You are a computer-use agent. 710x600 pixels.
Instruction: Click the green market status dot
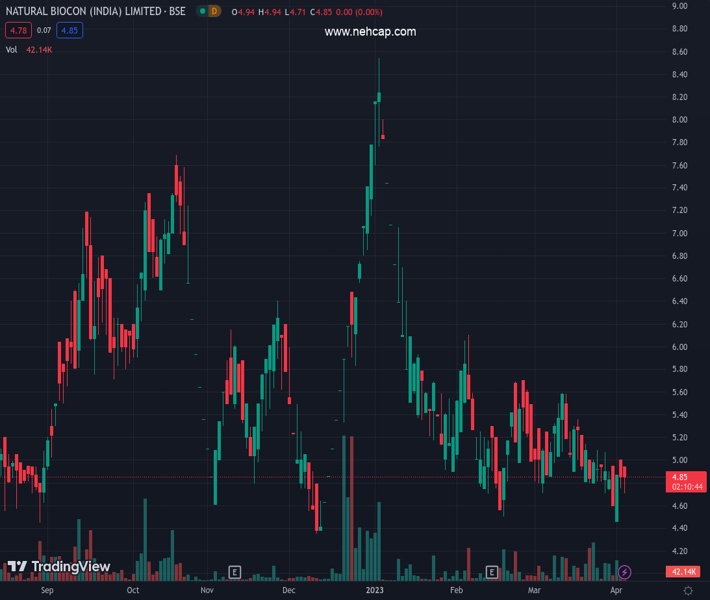coord(202,11)
